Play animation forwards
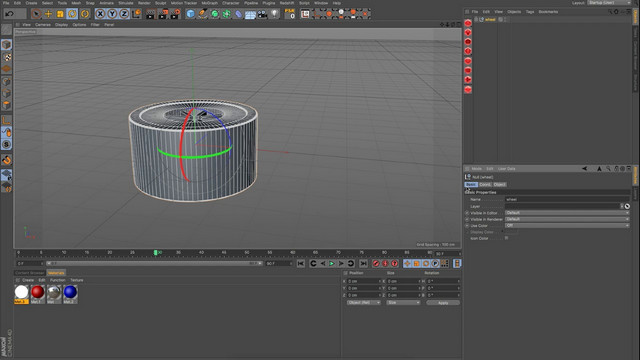The image size is (640, 360). pyautogui.click(x=332, y=264)
